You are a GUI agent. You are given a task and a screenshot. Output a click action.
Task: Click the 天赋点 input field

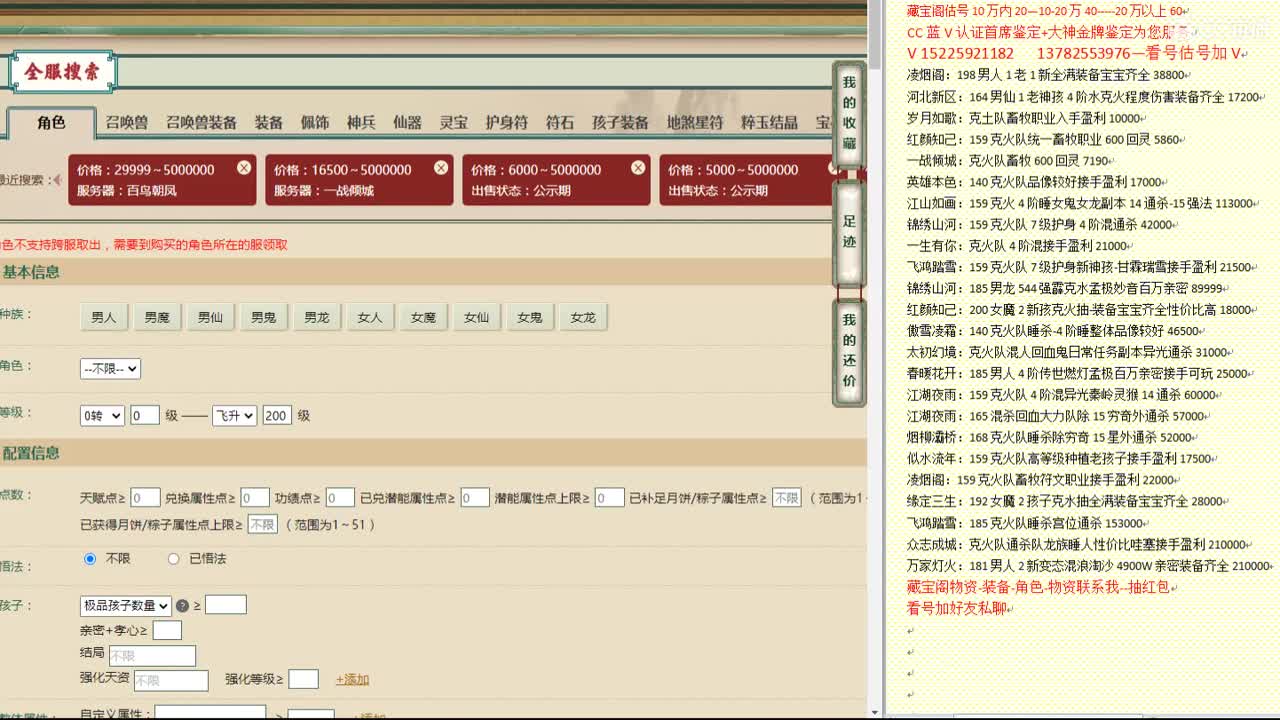point(145,497)
